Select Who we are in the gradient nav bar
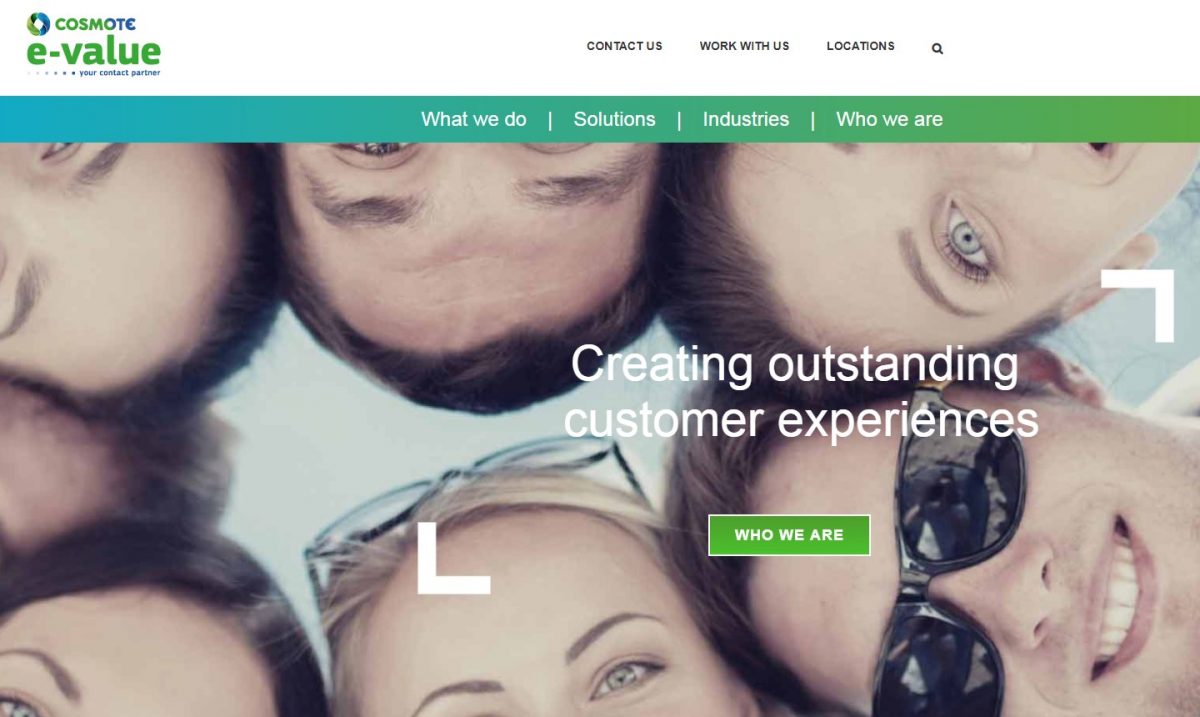The width and height of the screenshot is (1200, 717). 889,119
